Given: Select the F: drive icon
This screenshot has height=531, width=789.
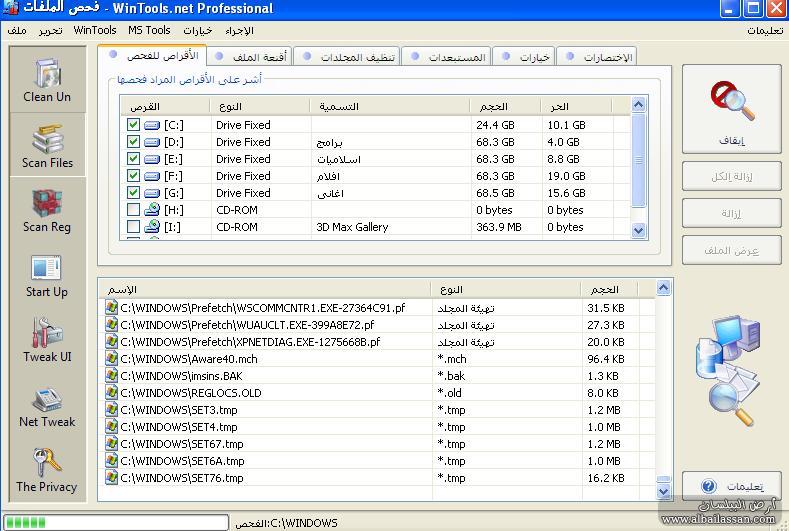Looking at the screenshot, I should tap(152, 176).
